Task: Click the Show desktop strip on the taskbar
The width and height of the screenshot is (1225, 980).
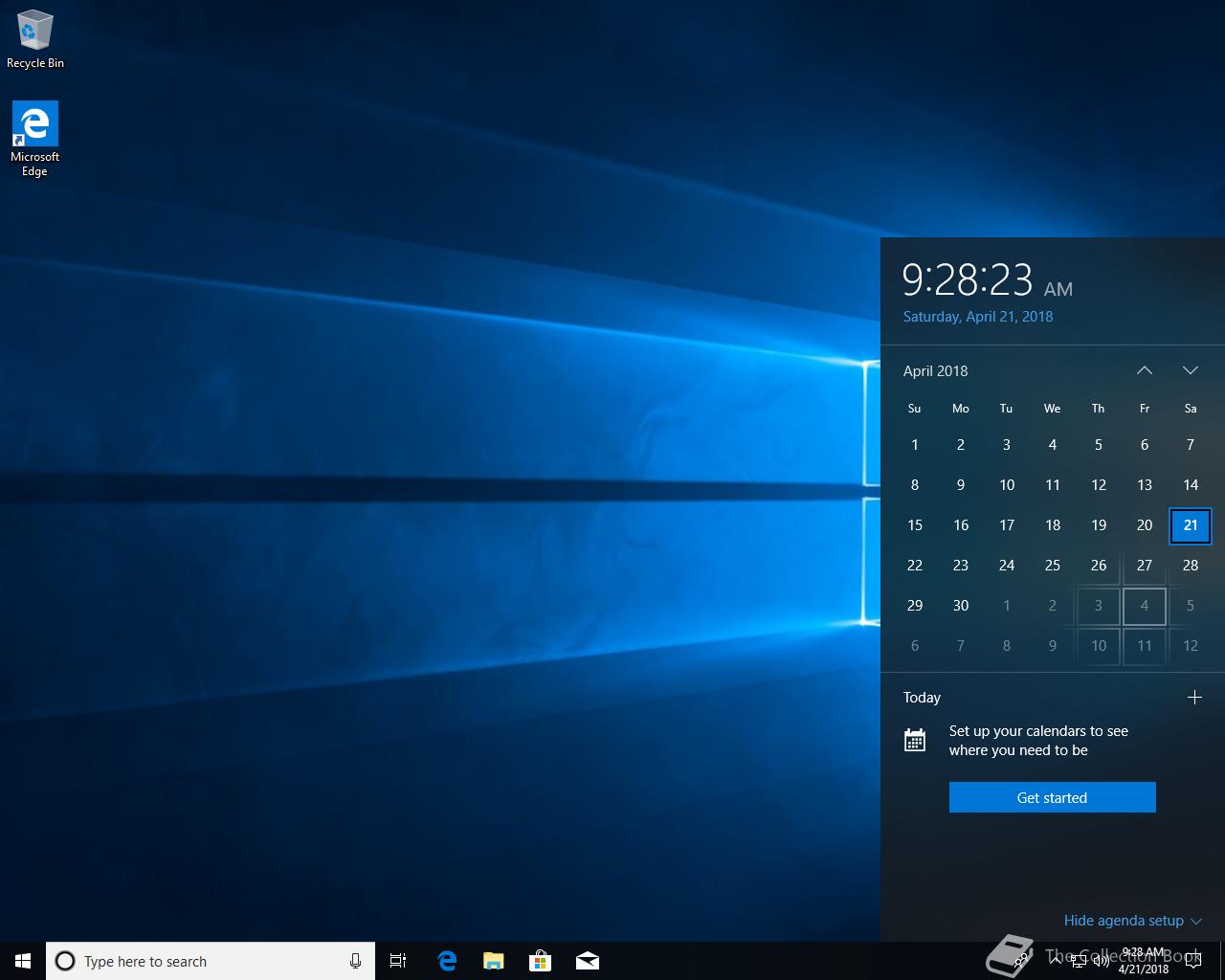Action: point(1222,961)
